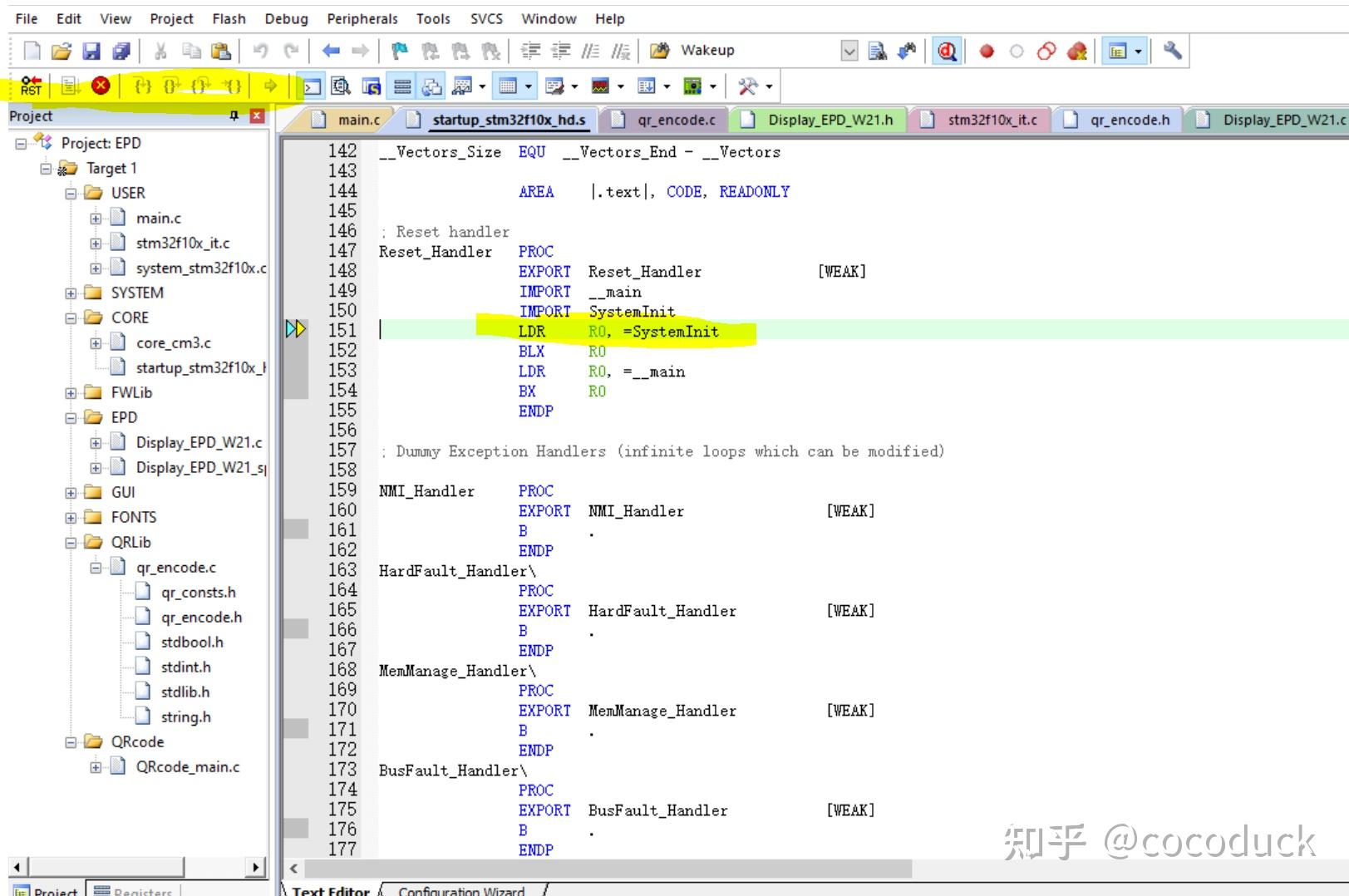The image size is (1349, 896).
Task: Click the Configure Target wrench icon
Action: (1173, 51)
